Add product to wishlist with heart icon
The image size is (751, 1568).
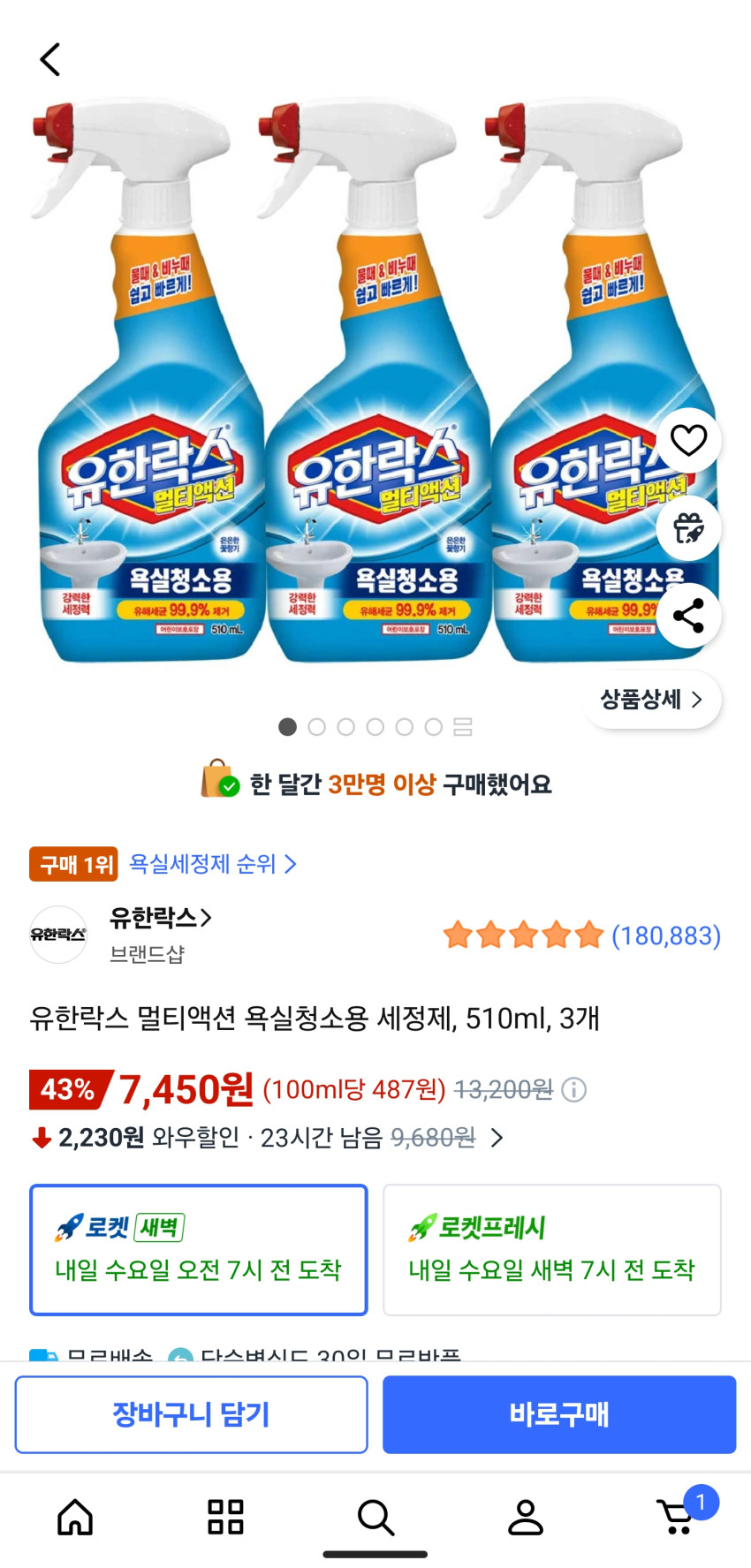click(688, 440)
